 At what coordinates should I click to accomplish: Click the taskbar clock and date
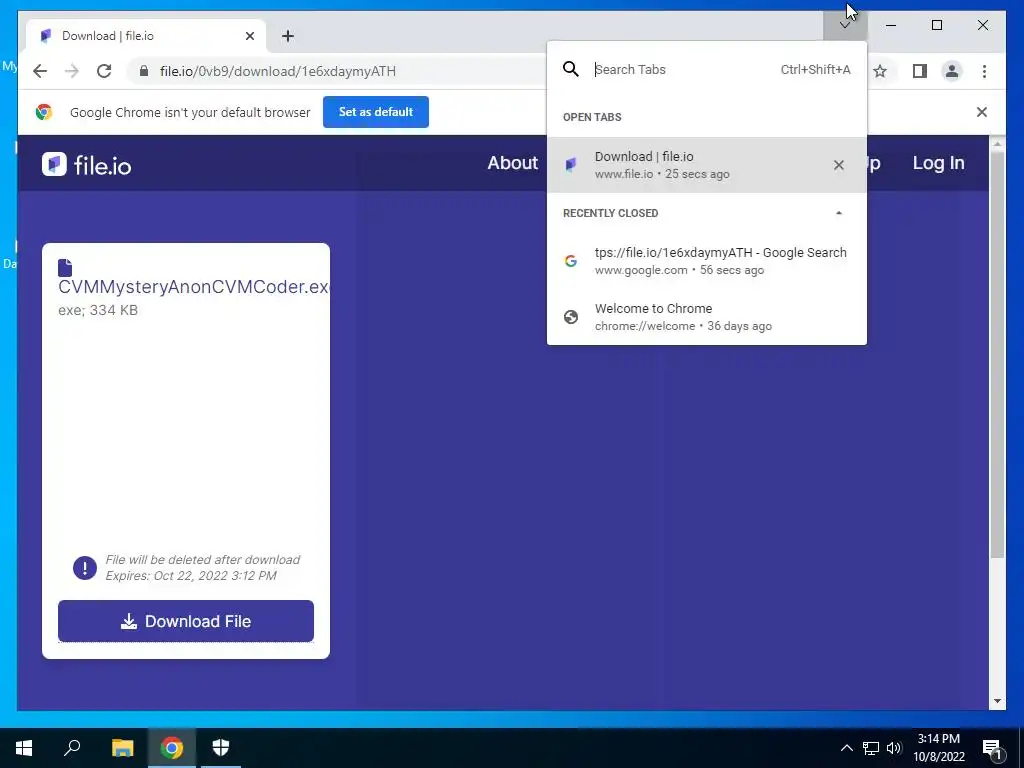[938, 748]
